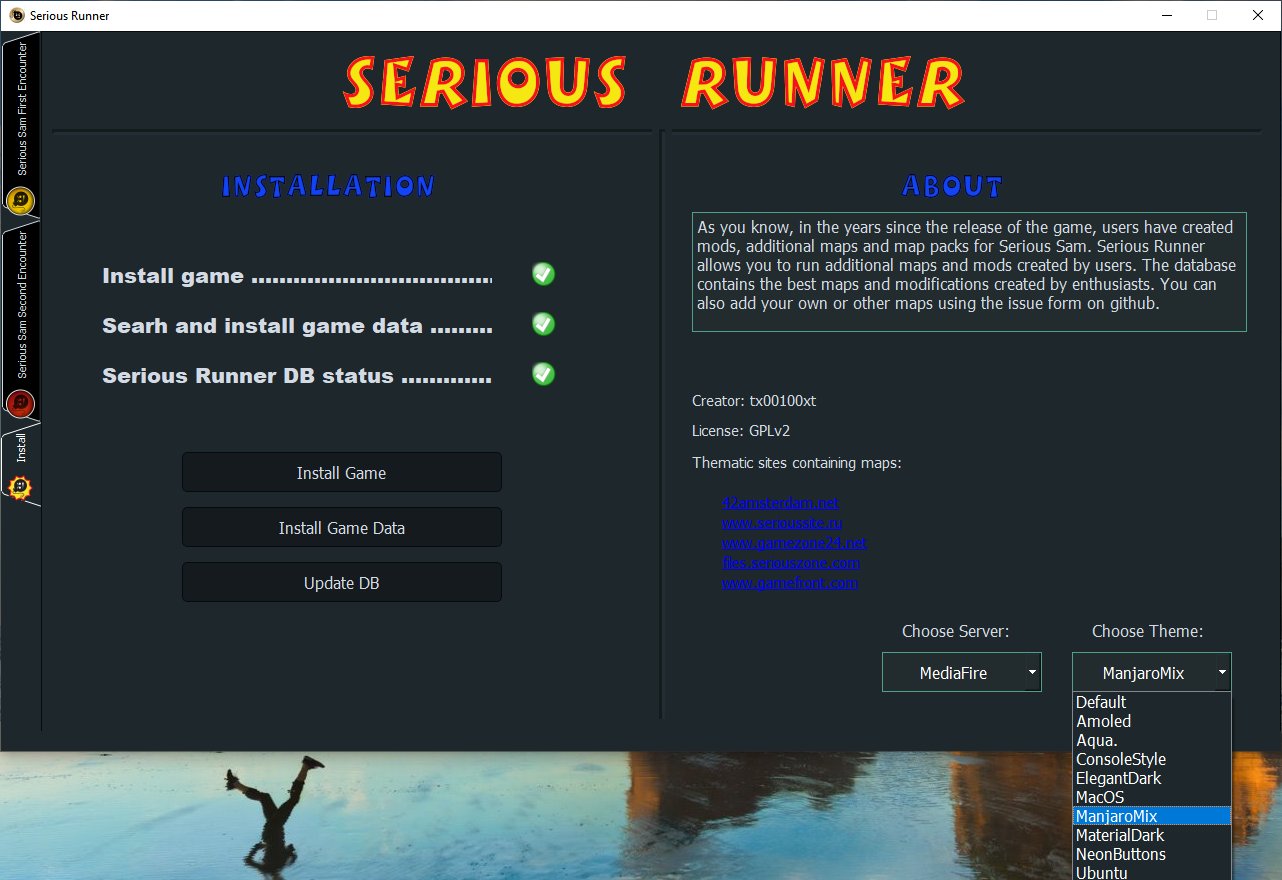Minimize the Serious Runner window

(x=1166, y=15)
